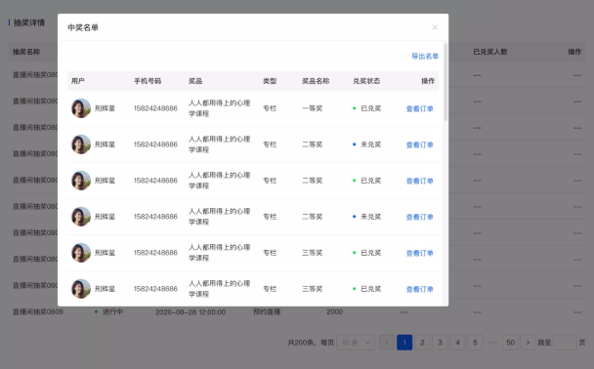Click the 手机号码 column header
This screenshot has height=369, width=594.
pyautogui.click(x=147, y=81)
